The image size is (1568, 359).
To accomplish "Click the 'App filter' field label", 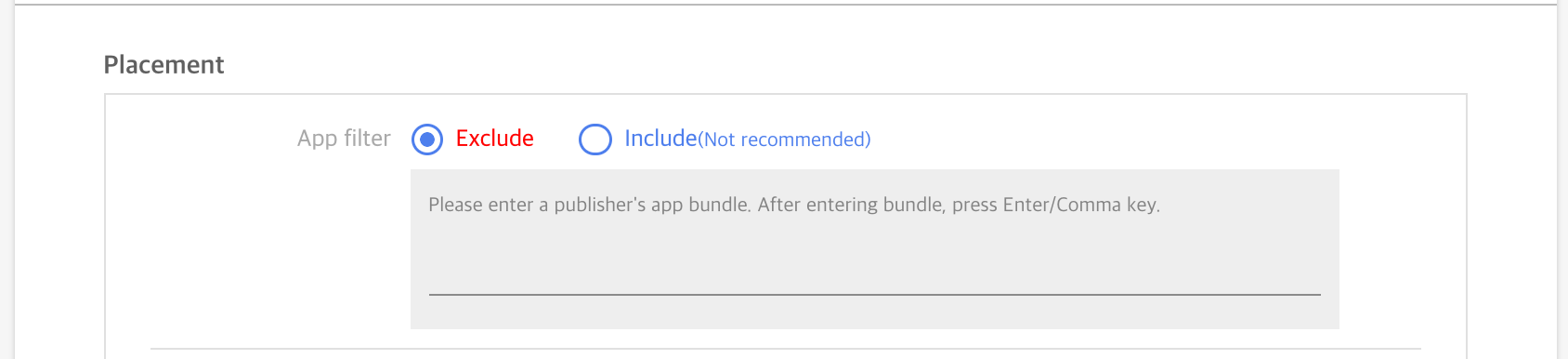I will pyautogui.click(x=344, y=139).
